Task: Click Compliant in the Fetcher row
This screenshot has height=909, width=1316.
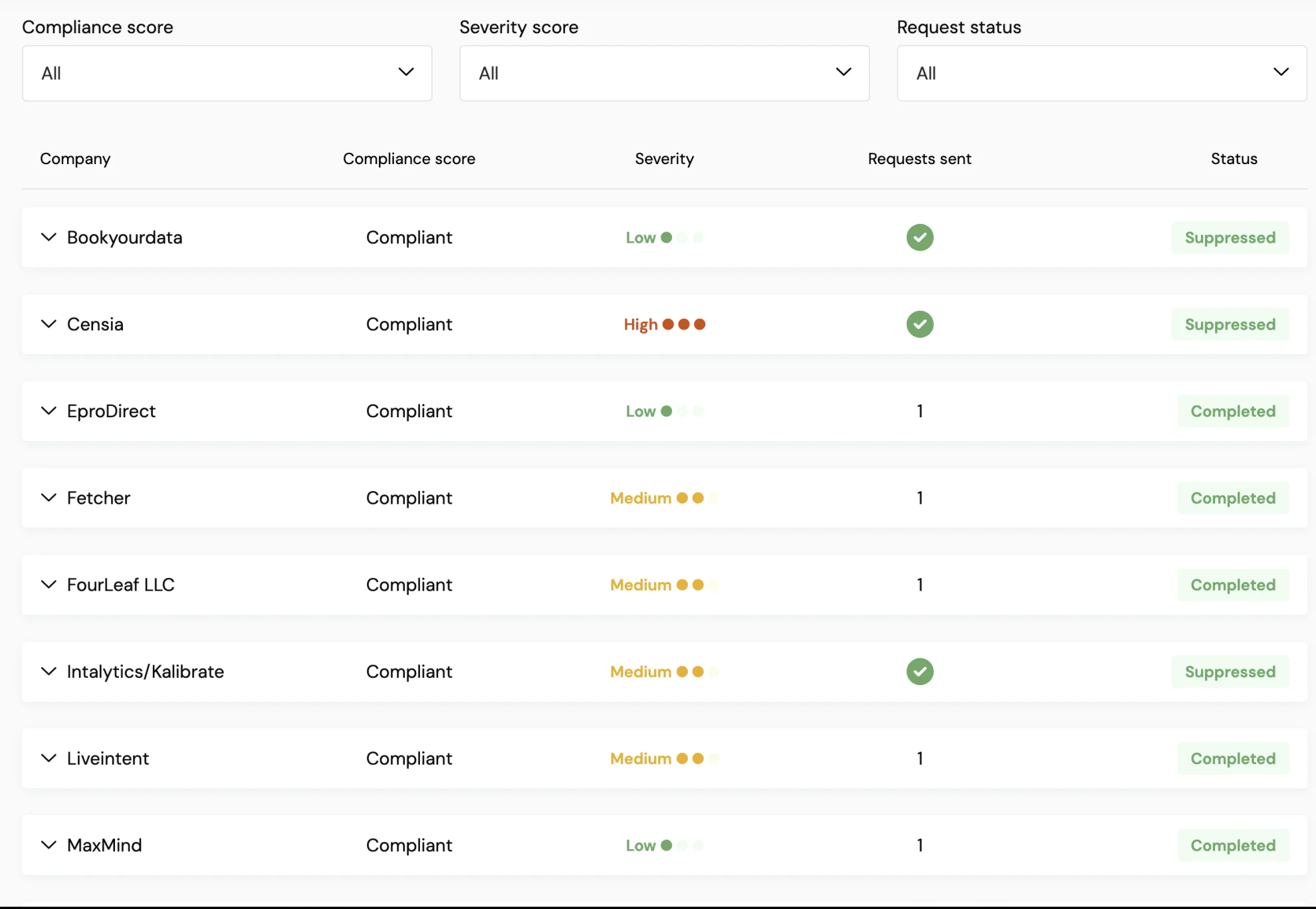Action: point(409,498)
